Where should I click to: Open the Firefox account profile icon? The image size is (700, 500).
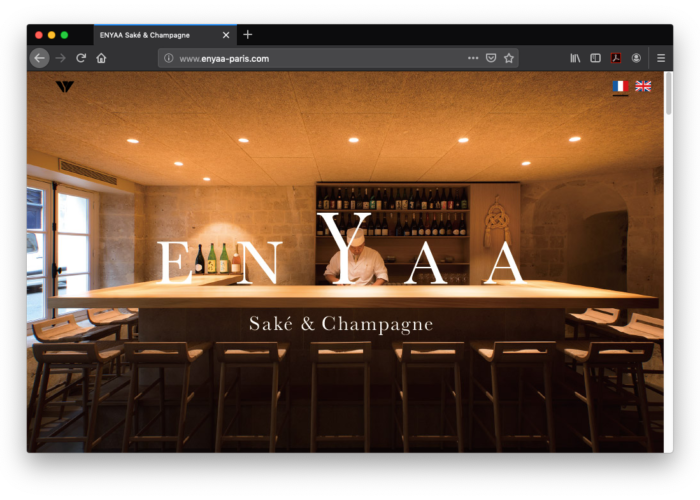coord(636,58)
